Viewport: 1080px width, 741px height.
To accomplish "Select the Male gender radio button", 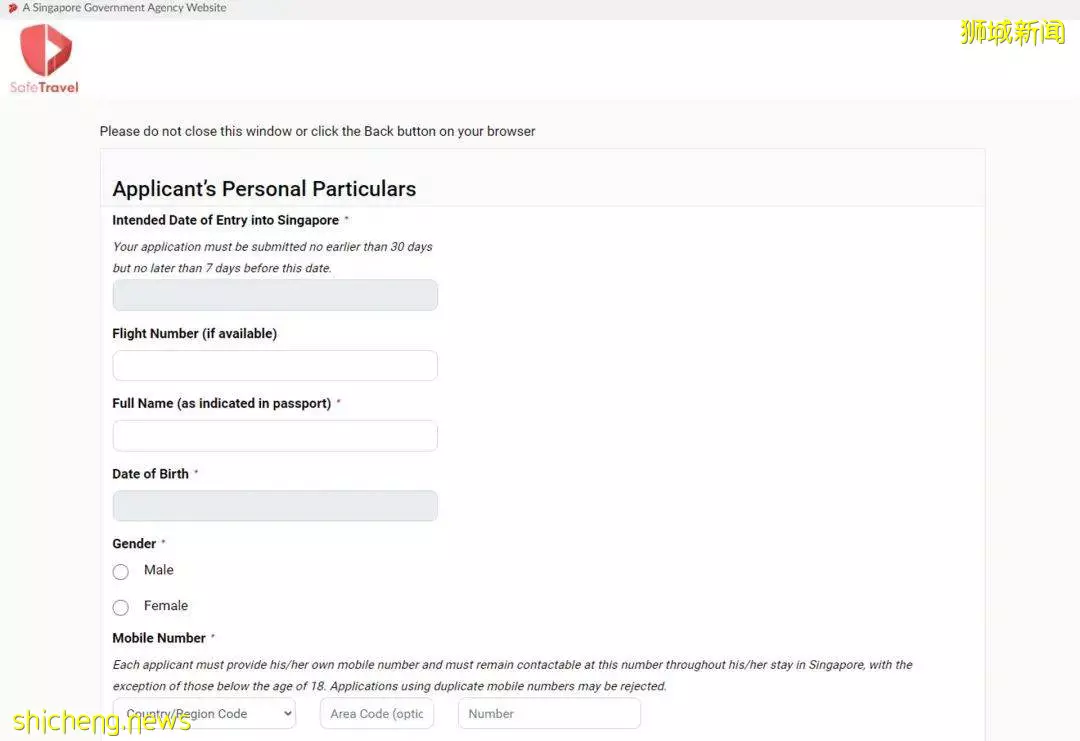I will pyautogui.click(x=121, y=572).
